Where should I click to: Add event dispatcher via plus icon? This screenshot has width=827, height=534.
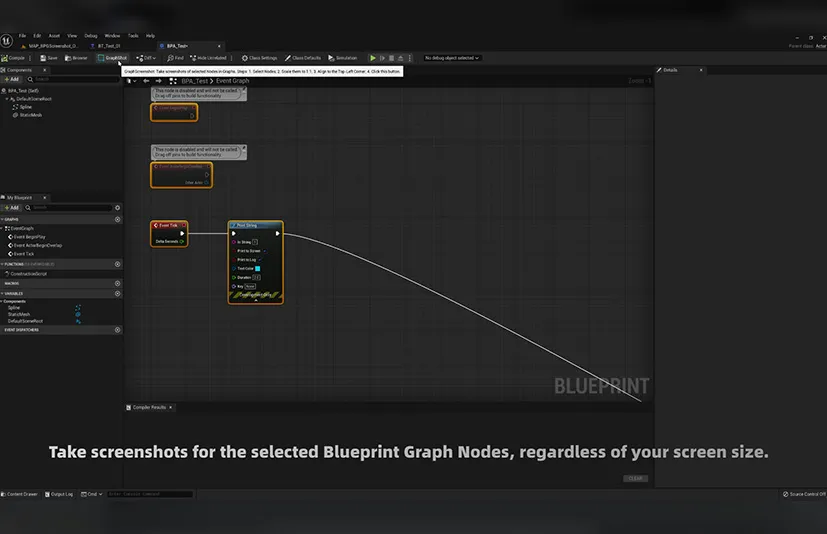pyautogui.click(x=118, y=330)
